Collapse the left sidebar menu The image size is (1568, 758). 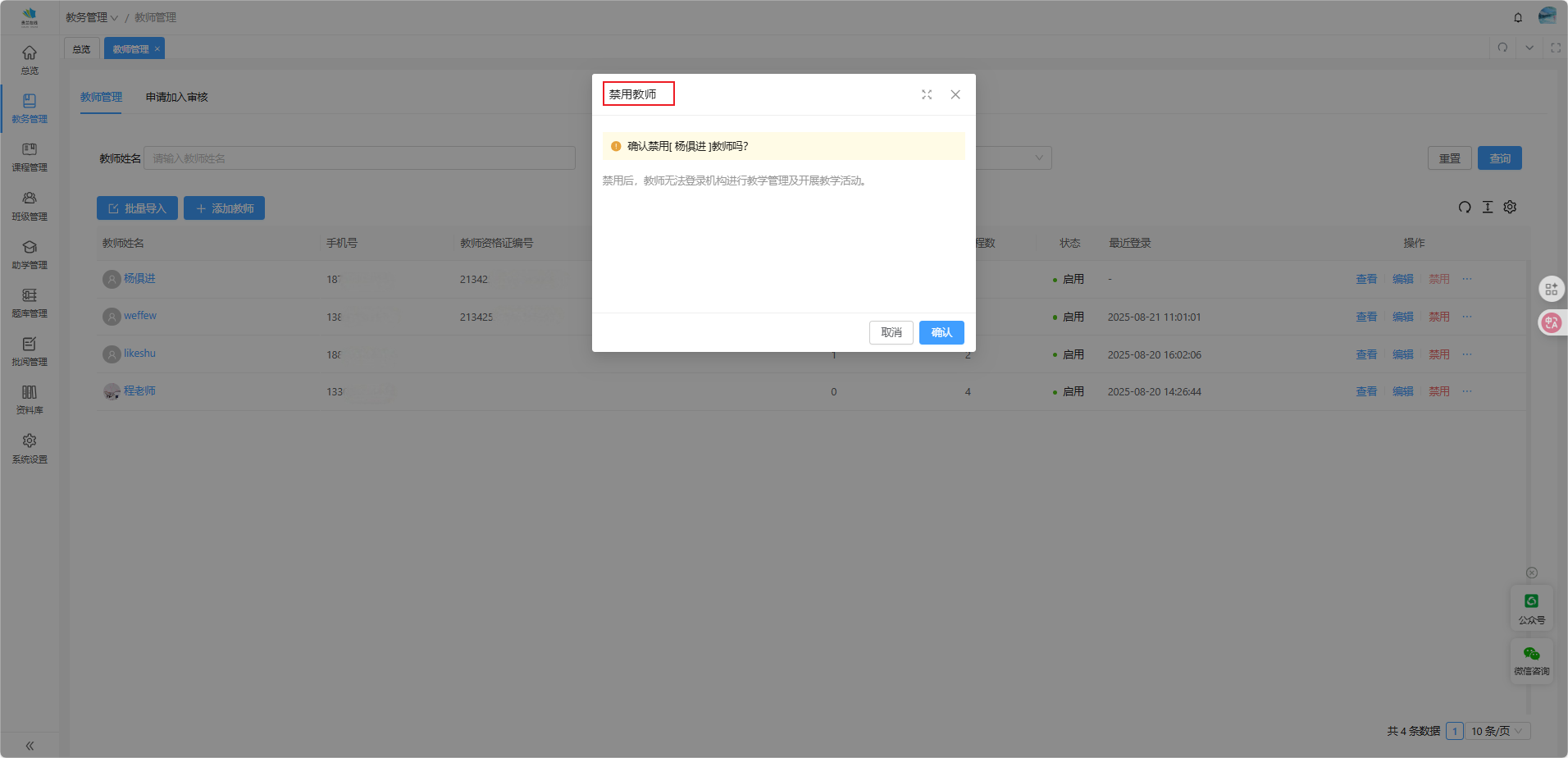point(30,746)
